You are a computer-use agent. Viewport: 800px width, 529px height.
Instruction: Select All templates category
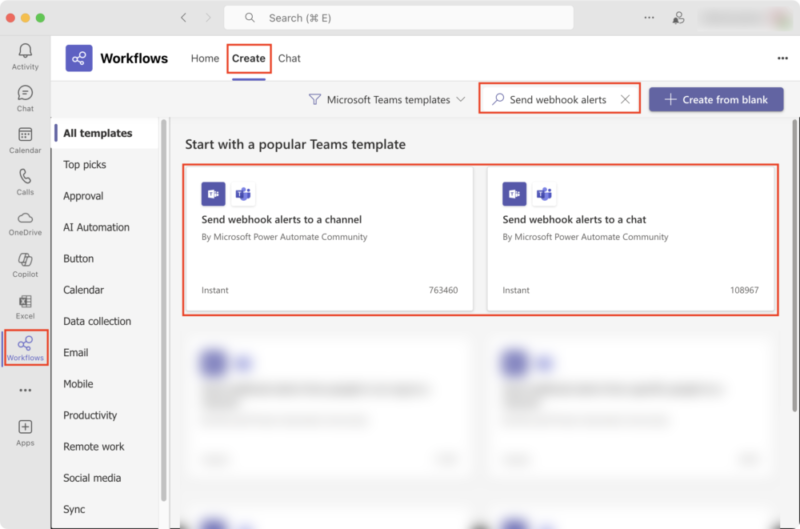tap(106, 133)
